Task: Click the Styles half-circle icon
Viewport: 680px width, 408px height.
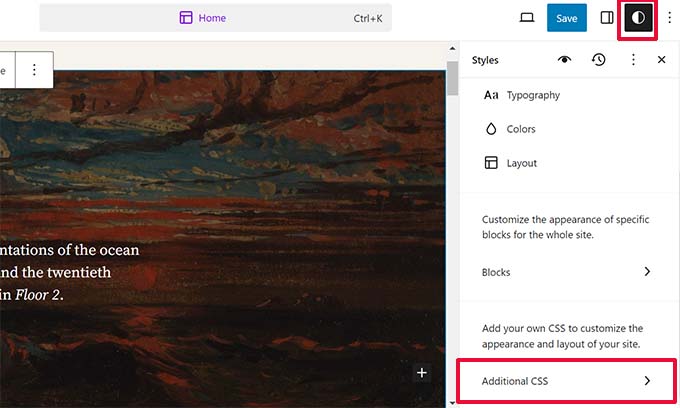Action: click(x=638, y=18)
